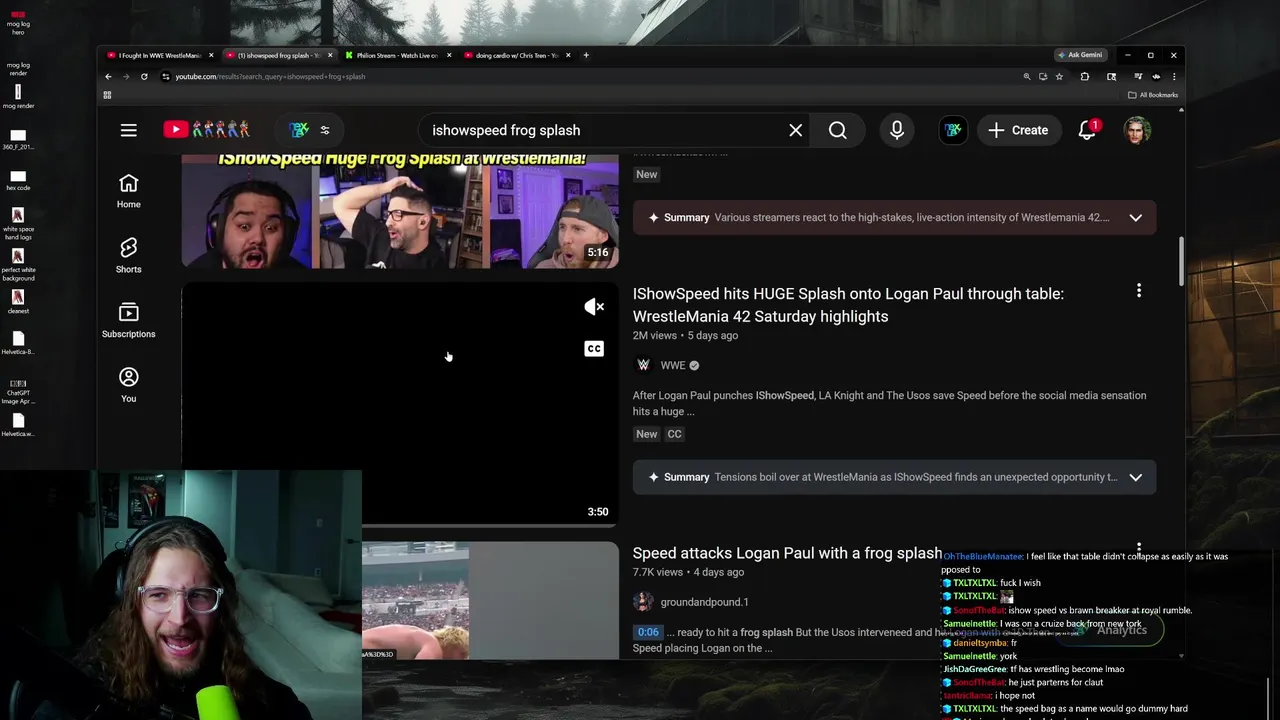This screenshot has width=1280, height=720.
Task: Open more options for Speed attacks Logan Paul video
Action: tap(1138, 549)
